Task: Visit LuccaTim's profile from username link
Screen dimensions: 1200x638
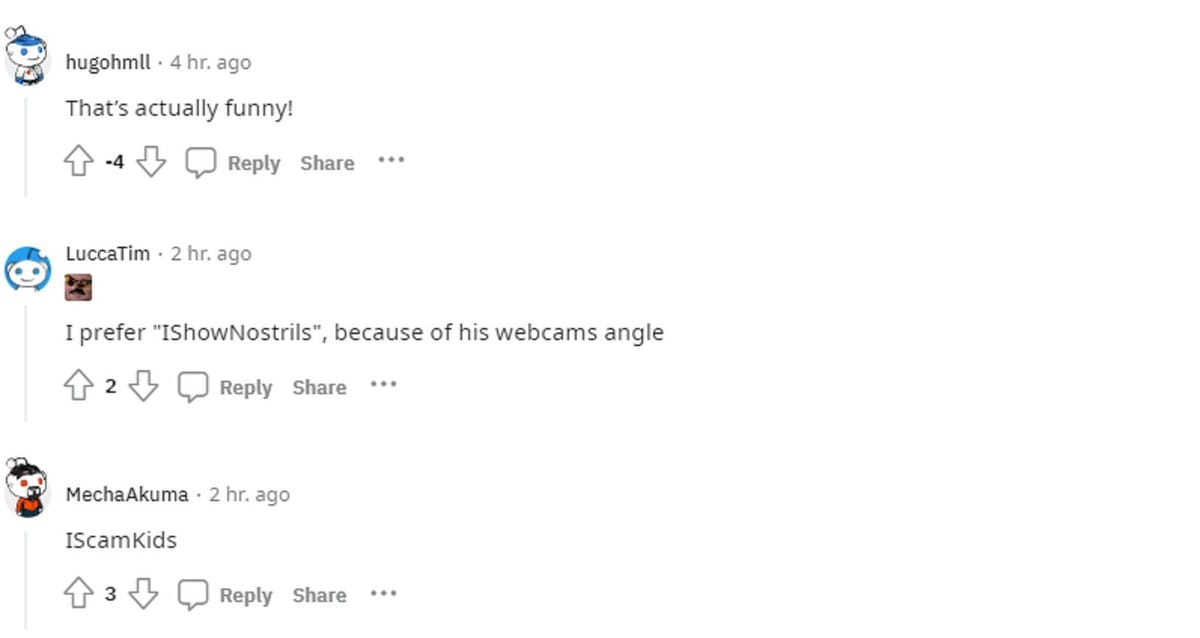Action: [x=107, y=253]
